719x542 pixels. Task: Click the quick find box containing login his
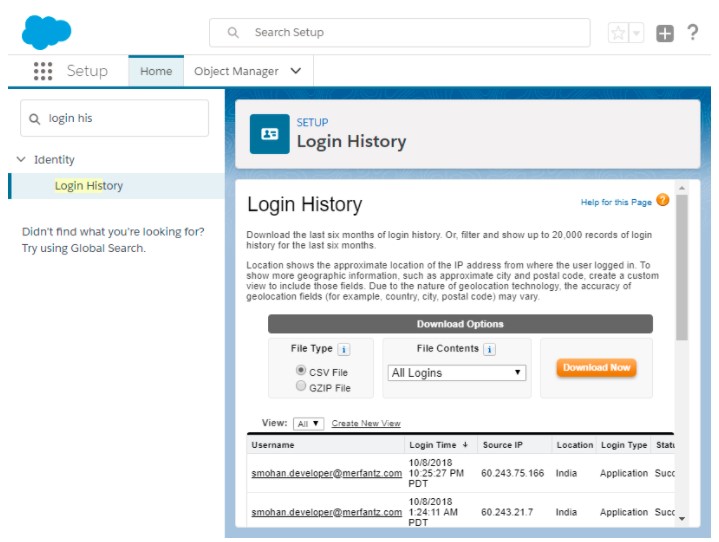[x=115, y=118]
